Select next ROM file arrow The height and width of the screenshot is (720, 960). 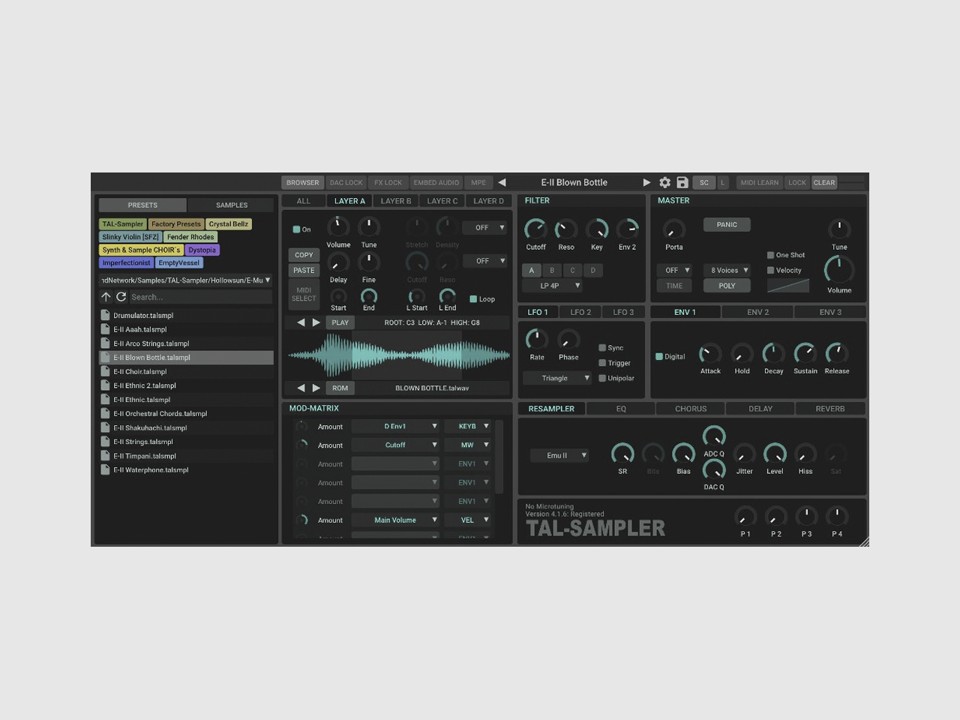[x=316, y=388]
